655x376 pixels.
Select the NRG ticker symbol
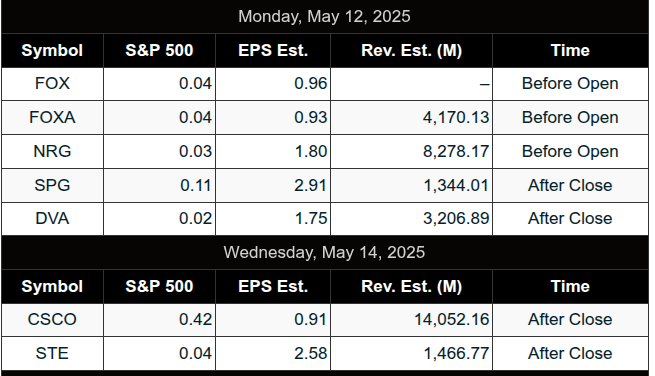tap(52, 151)
